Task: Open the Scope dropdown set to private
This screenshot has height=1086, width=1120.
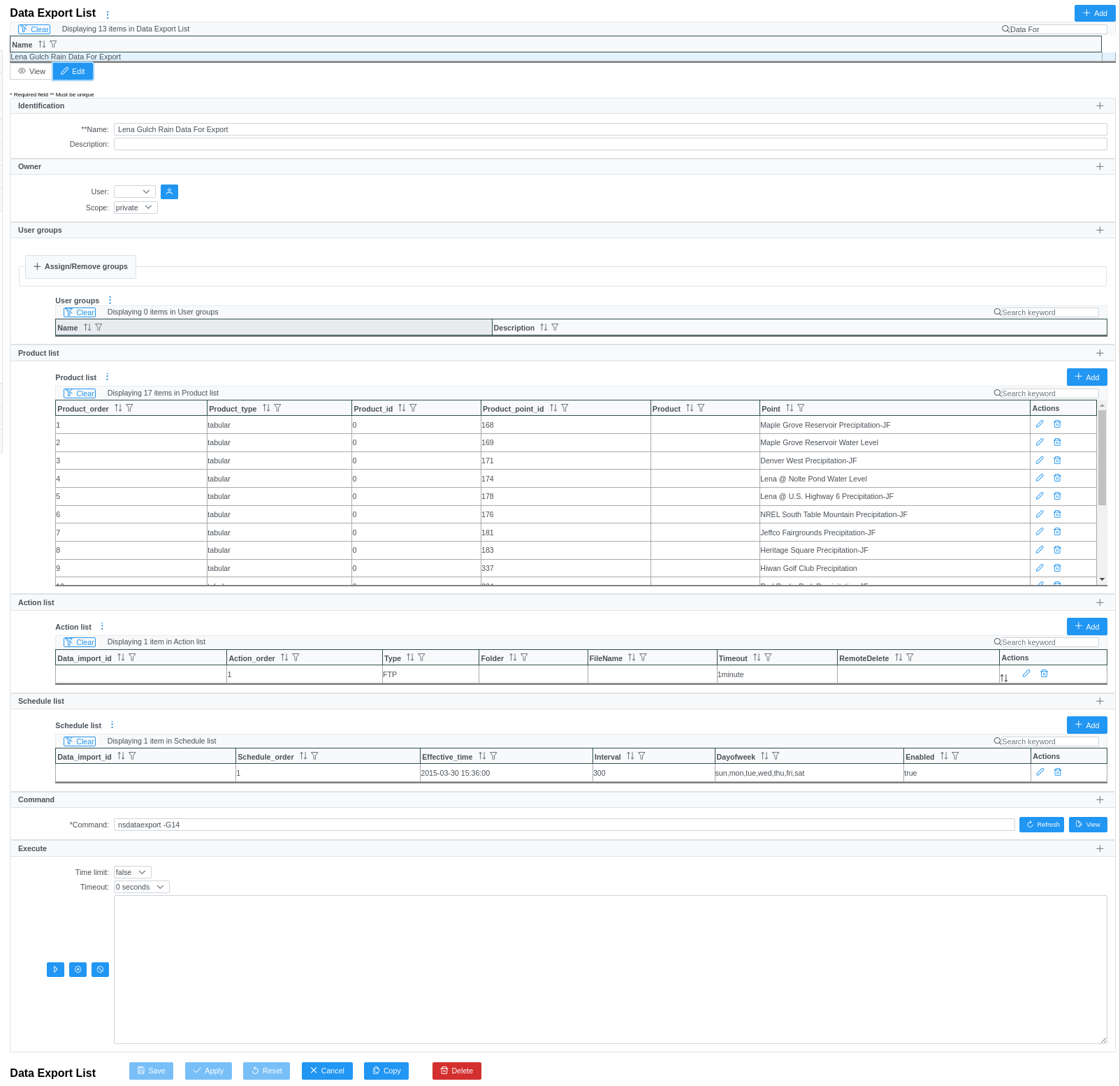Action: (x=136, y=208)
